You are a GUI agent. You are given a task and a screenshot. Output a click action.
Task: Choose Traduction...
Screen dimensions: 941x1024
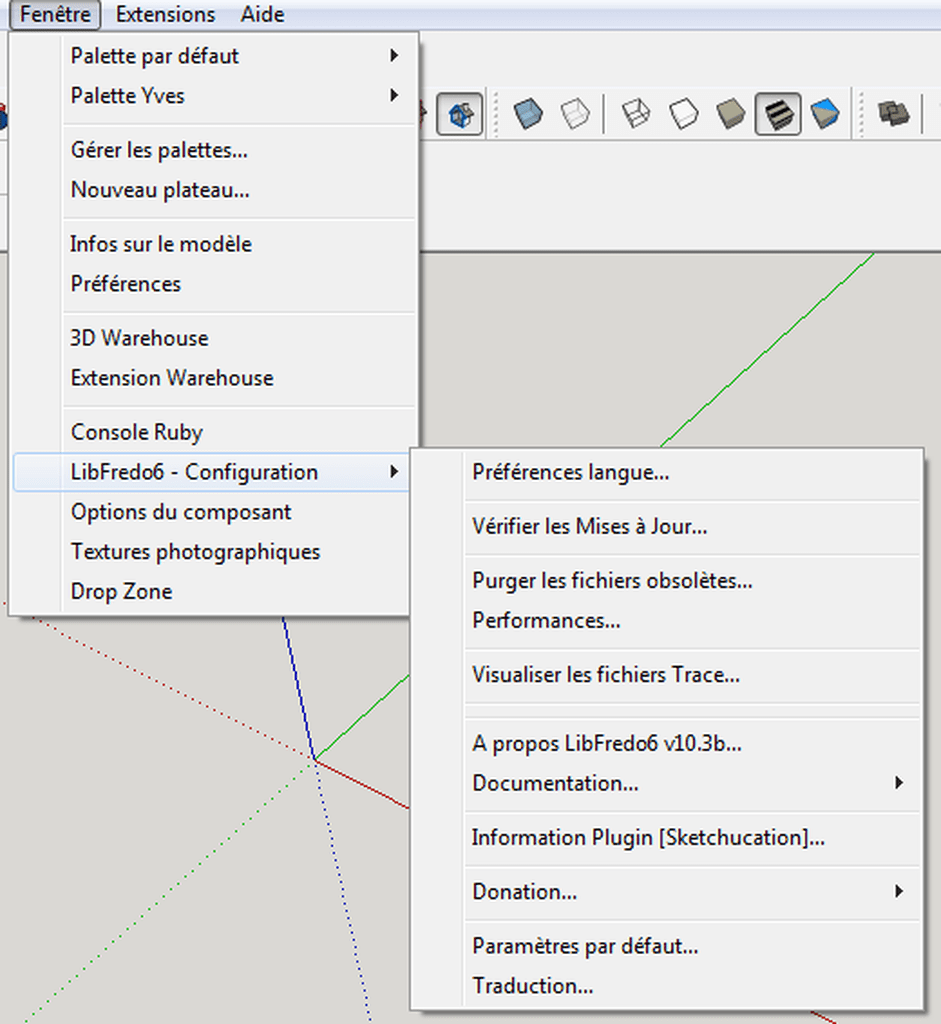tap(667, 985)
